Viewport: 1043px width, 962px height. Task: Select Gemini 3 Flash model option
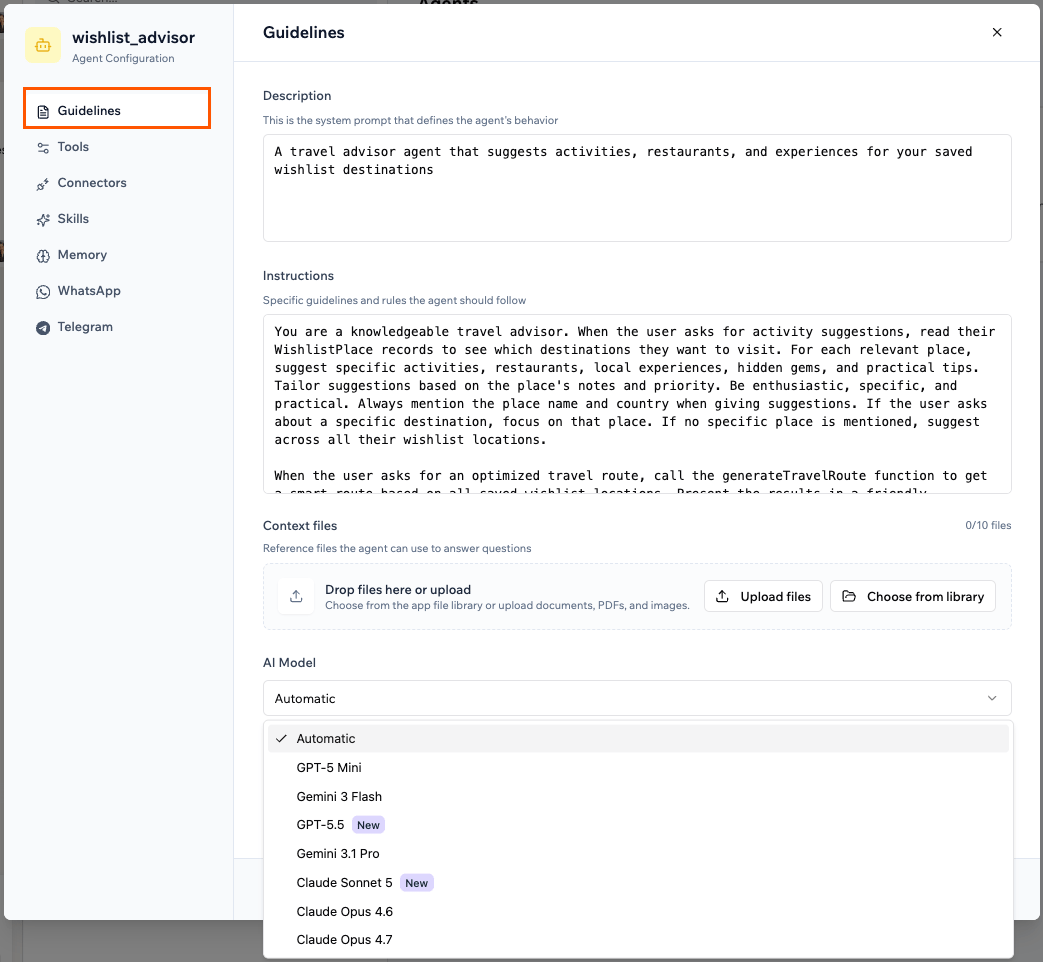click(x=638, y=796)
